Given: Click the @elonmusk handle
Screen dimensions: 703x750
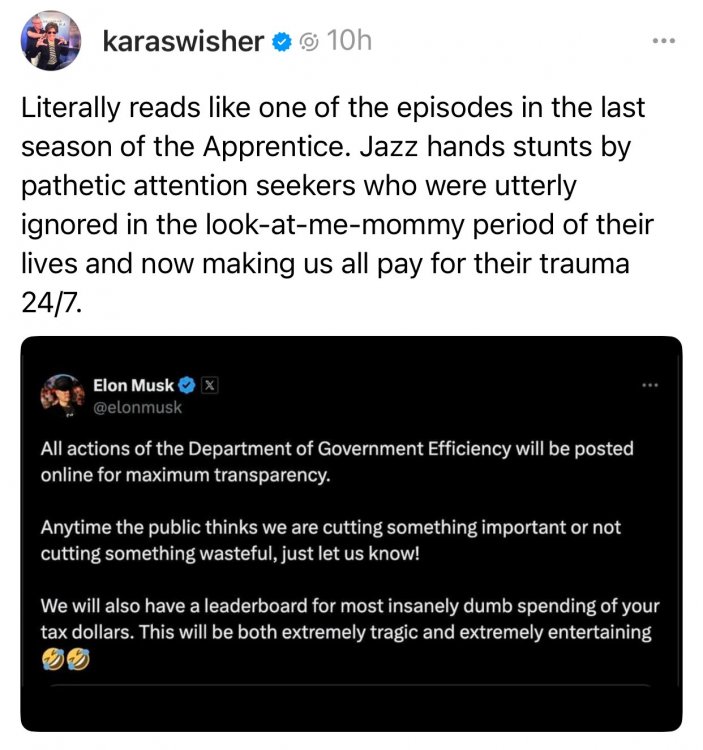Looking at the screenshot, I should click(x=137, y=408).
